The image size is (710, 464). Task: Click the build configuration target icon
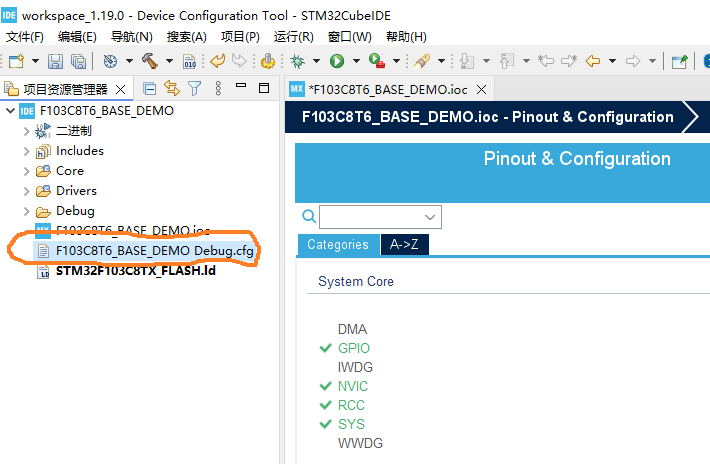click(110, 61)
